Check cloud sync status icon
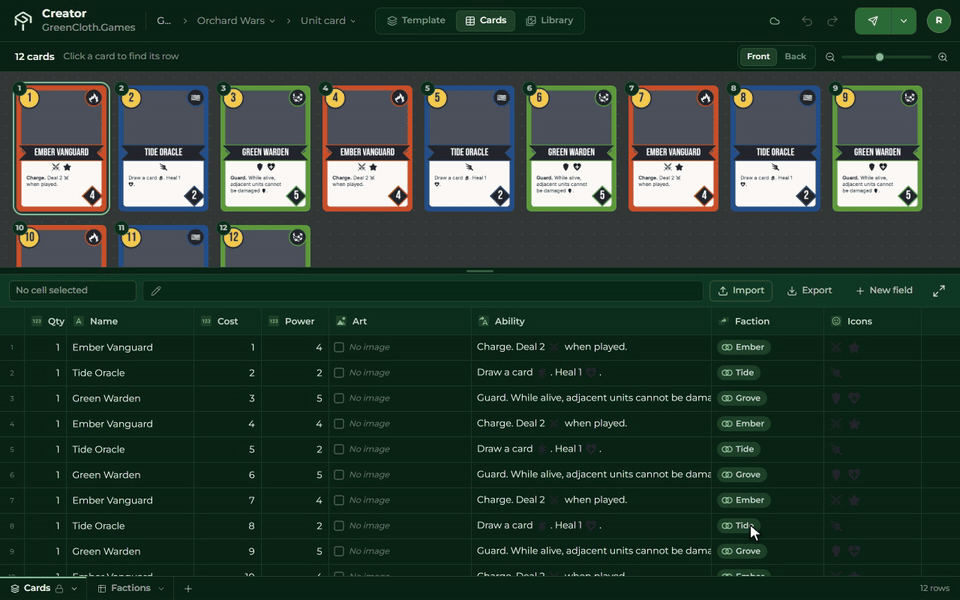This screenshot has width=960, height=600. (774, 21)
